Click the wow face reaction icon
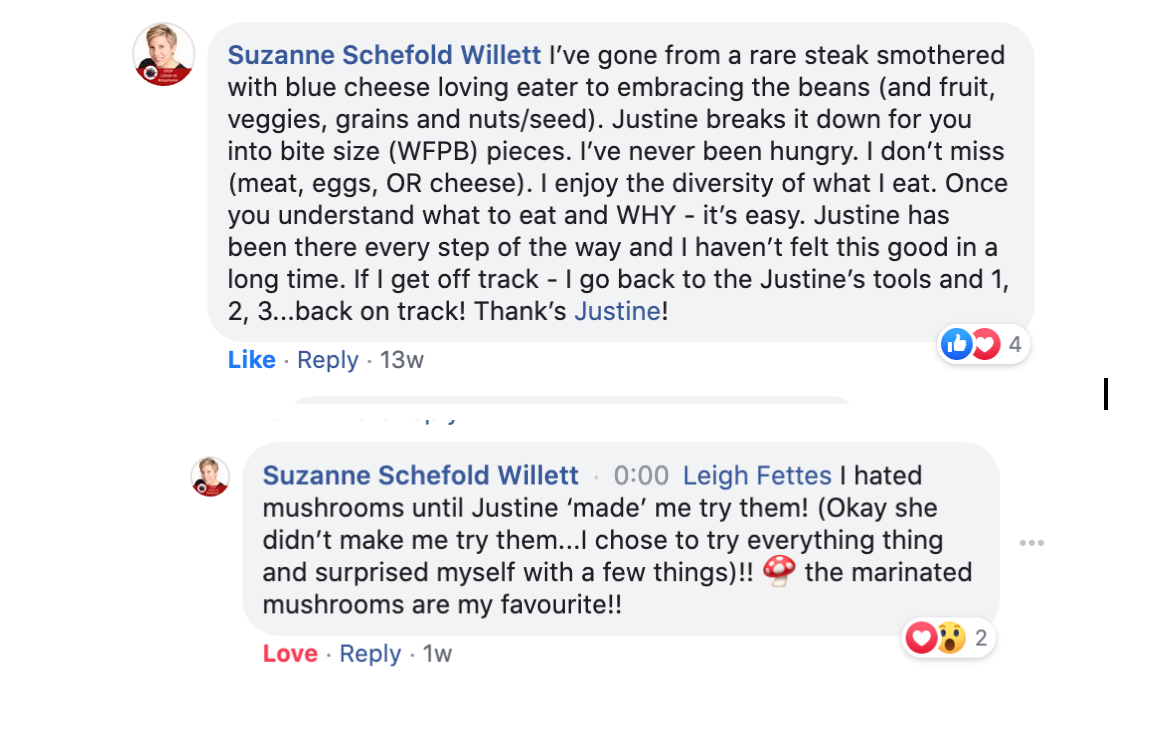 coord(952,638)
